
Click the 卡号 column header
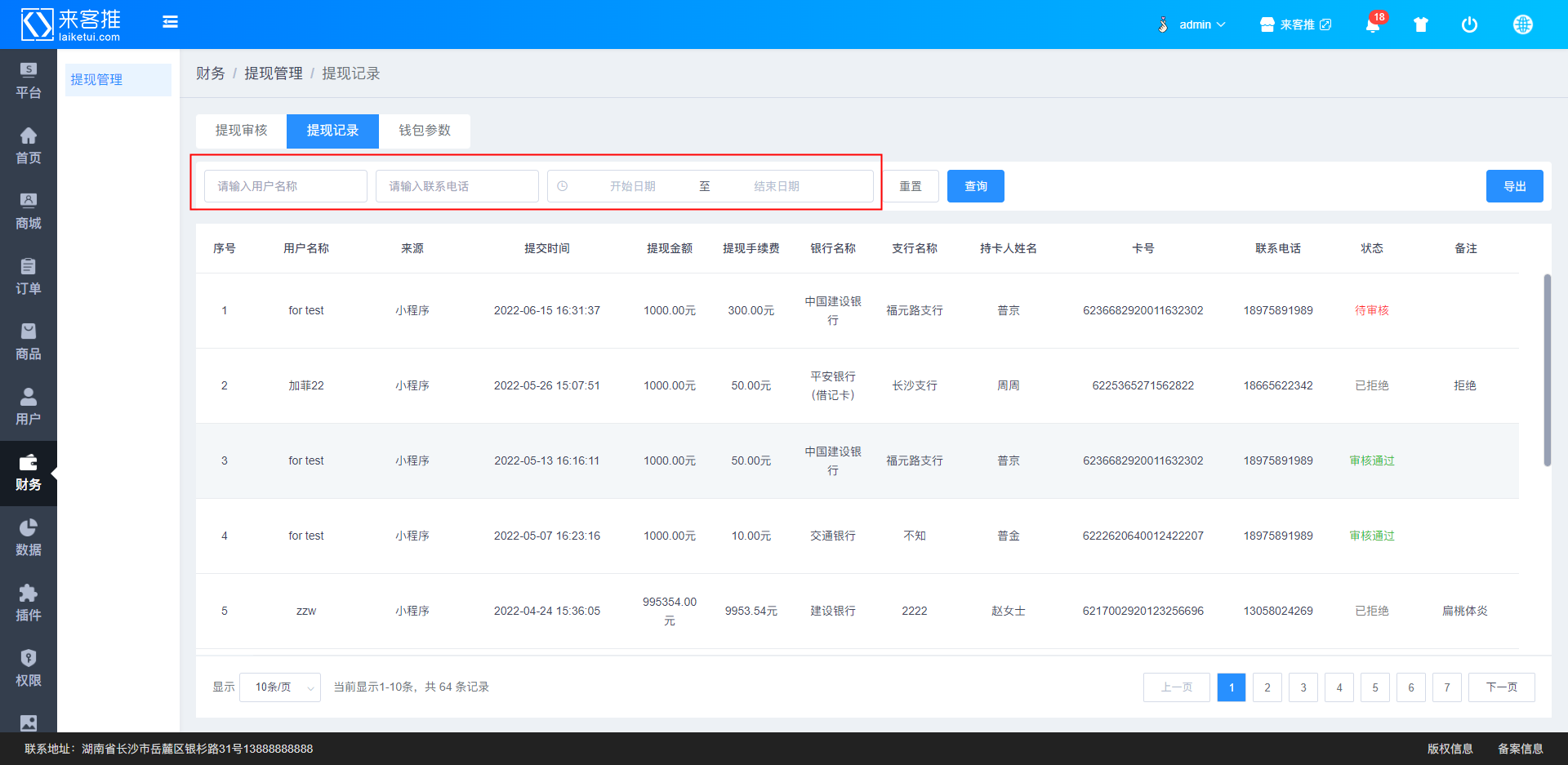click(1143, 248)
